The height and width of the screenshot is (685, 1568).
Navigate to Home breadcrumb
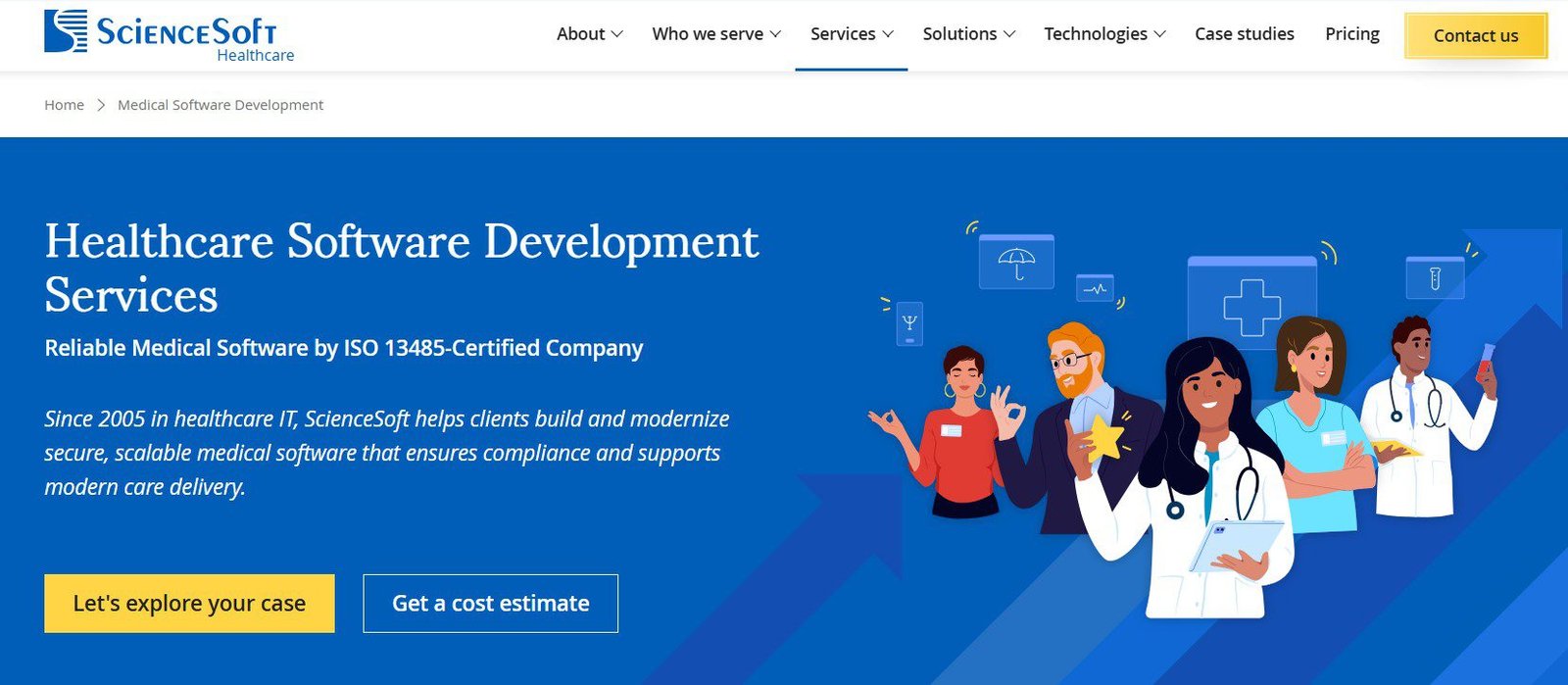(x=64, y=105)
